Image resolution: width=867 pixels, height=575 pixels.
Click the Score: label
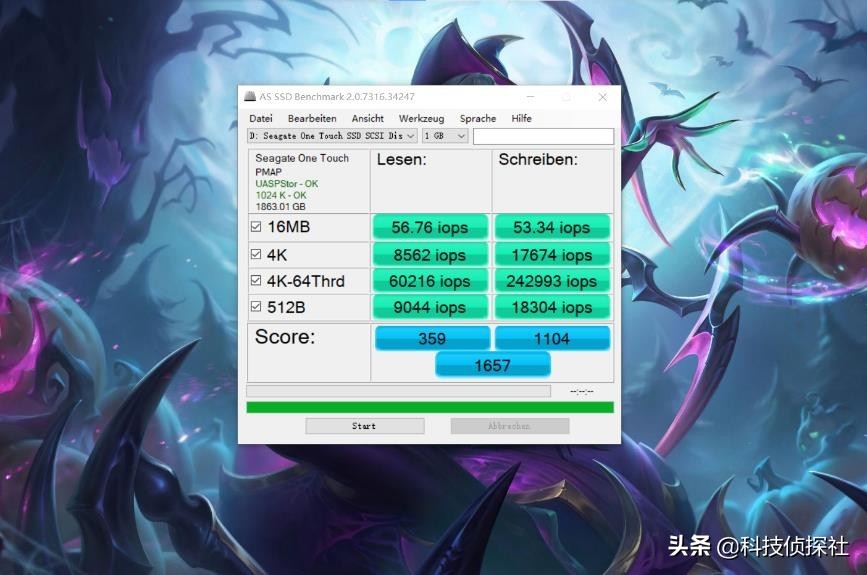click(x=285, y=337)
